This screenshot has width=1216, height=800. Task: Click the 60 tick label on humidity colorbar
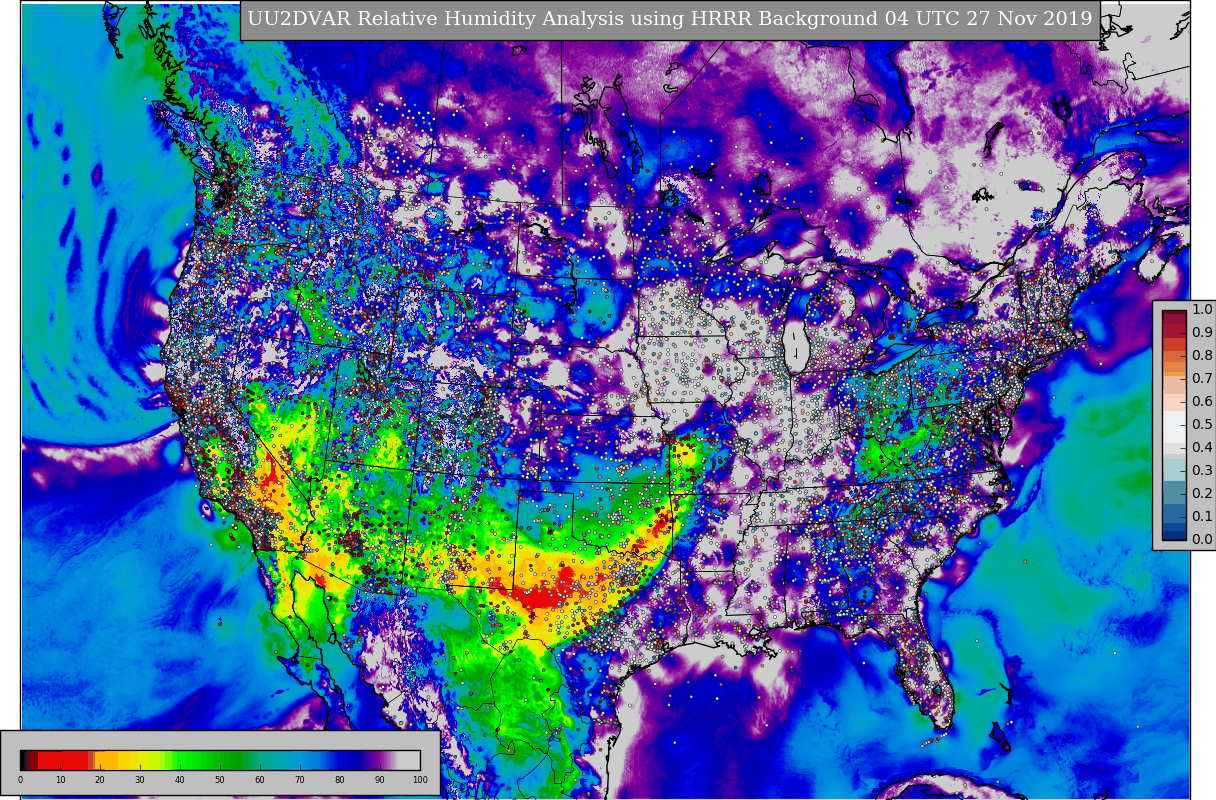point(260,780)
